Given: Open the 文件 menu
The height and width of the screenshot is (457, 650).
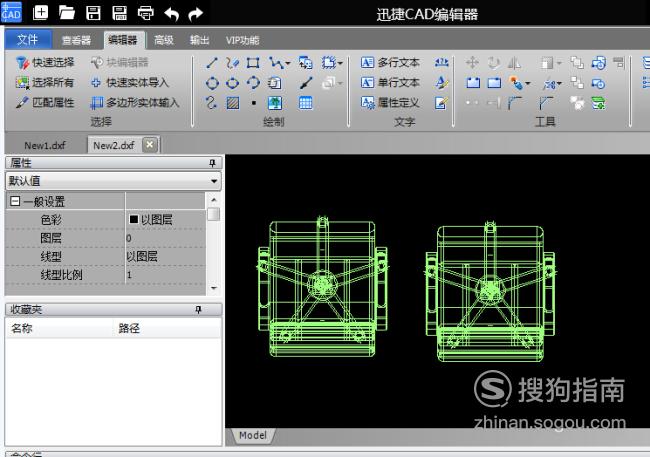Looking at the screenshot, I should tap(28, 40).
